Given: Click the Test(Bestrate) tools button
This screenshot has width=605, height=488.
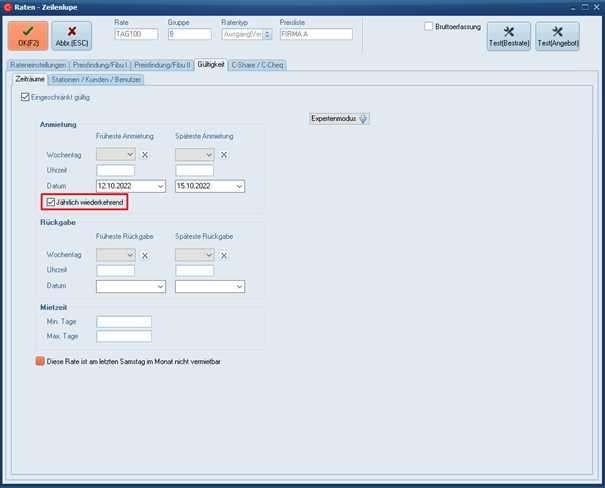Looking at the screenshot, I should pos(508,37).
